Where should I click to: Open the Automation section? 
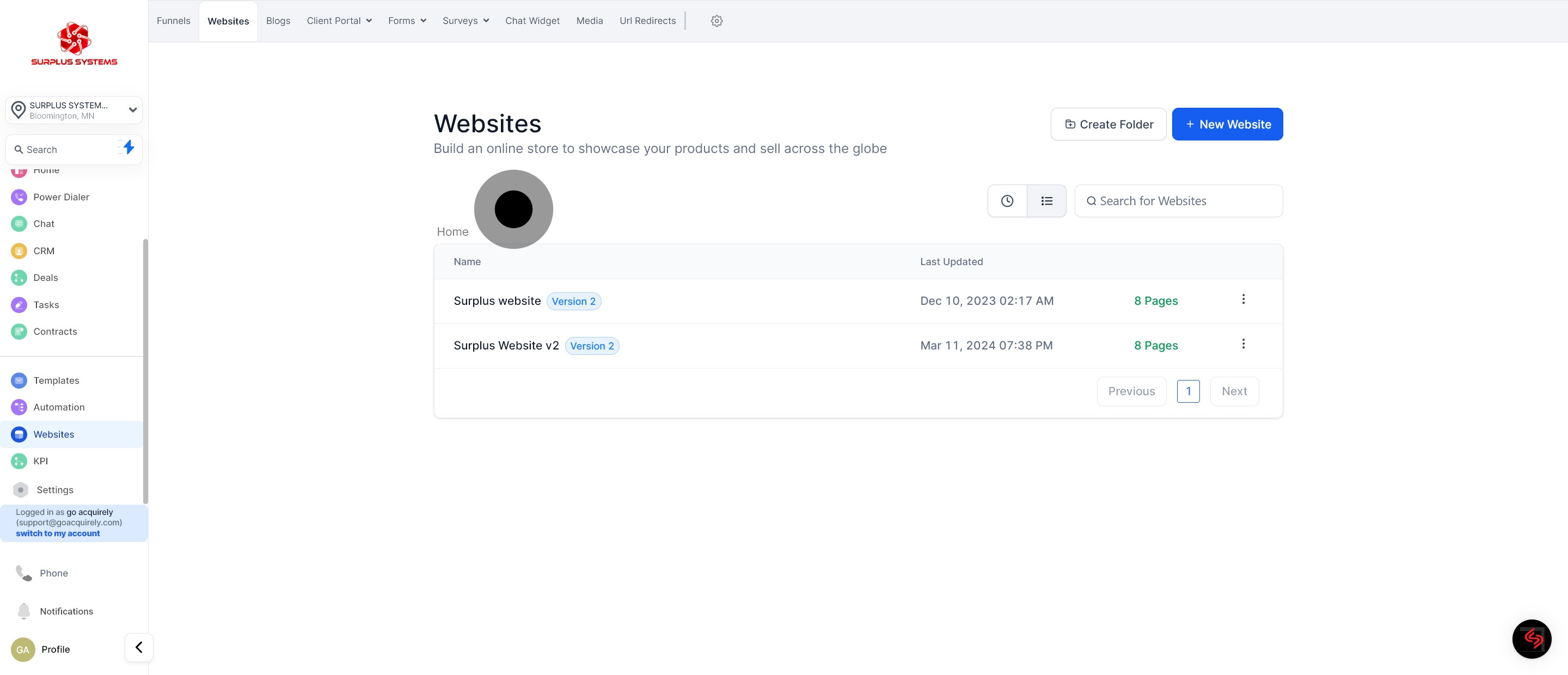59,407
